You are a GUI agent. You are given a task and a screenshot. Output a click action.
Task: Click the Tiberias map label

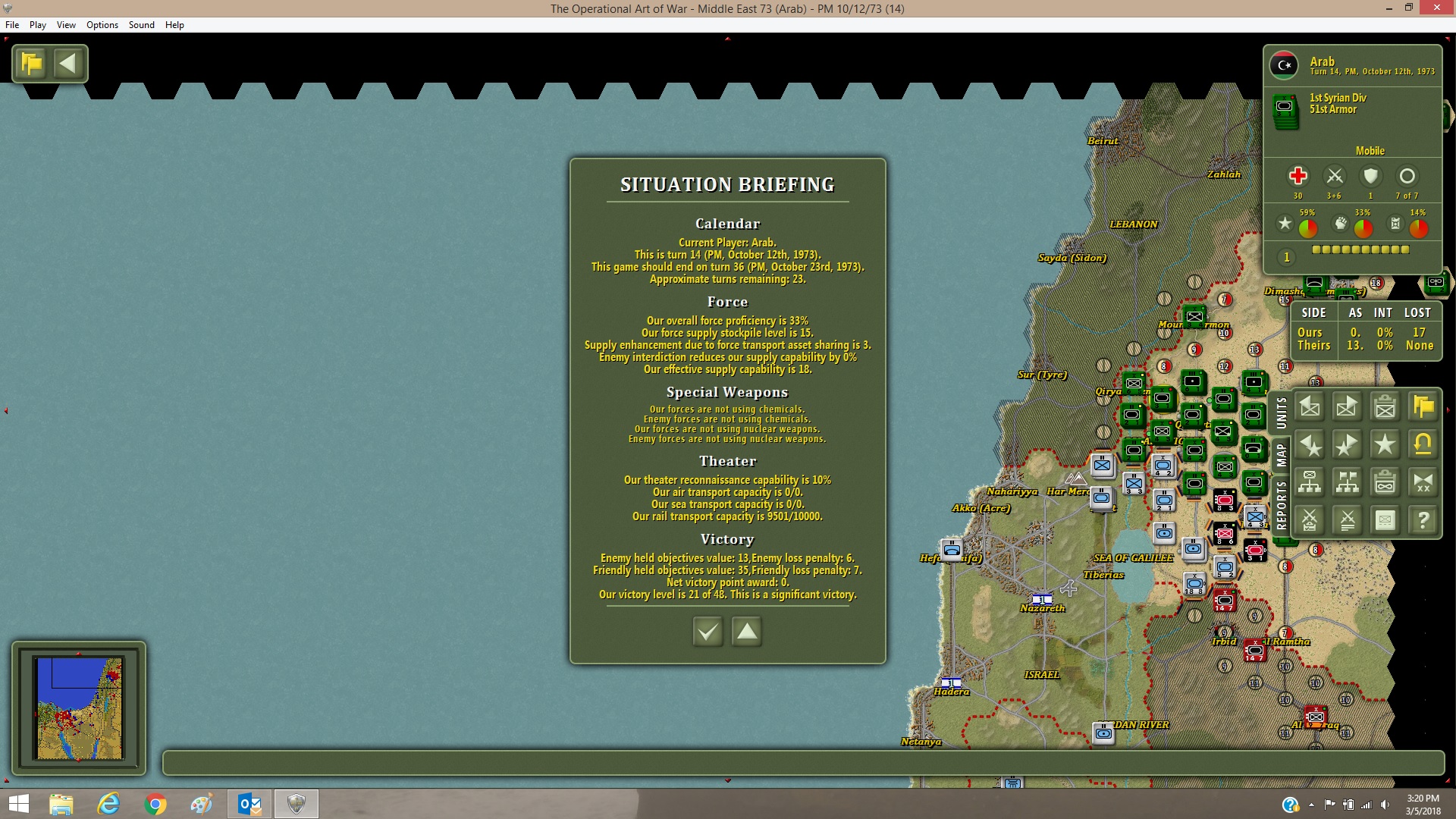(1103, 575)
